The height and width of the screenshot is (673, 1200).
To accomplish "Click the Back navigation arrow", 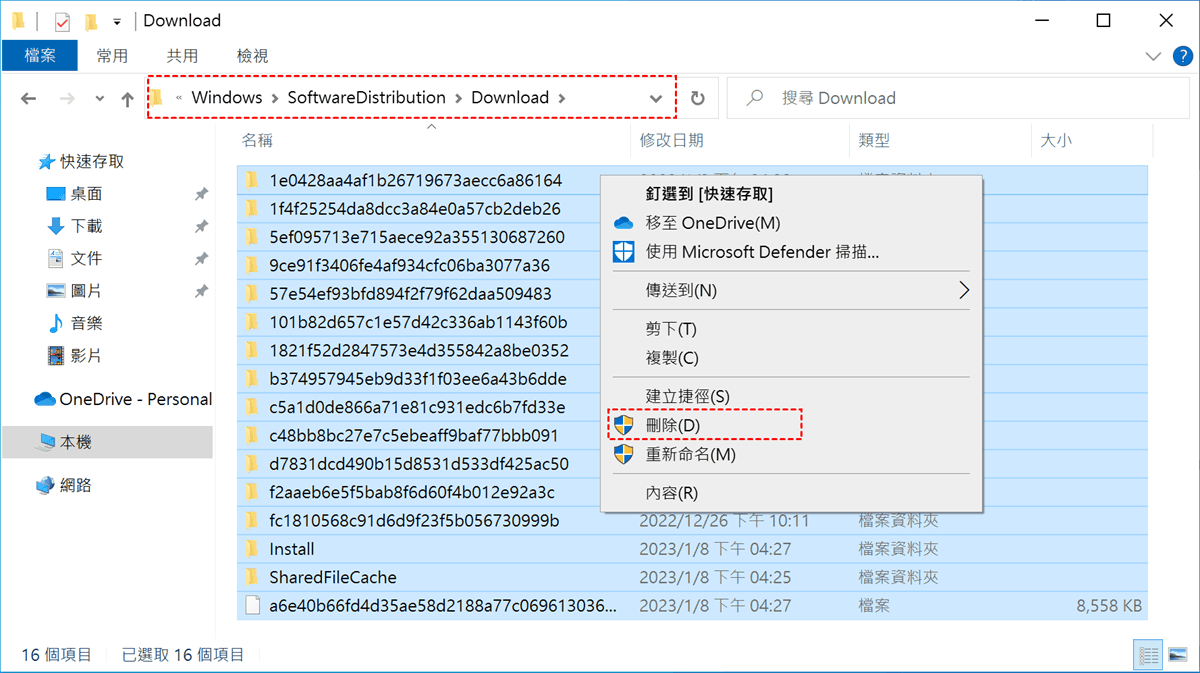I will [x=28, y=98].
